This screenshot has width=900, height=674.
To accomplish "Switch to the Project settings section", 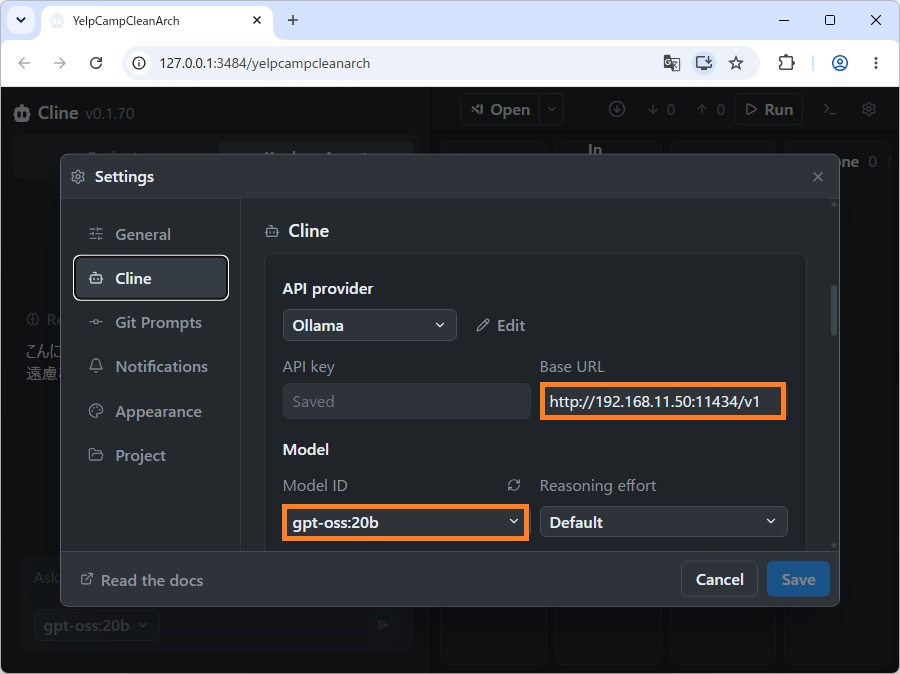I will (x=150, y=455).
